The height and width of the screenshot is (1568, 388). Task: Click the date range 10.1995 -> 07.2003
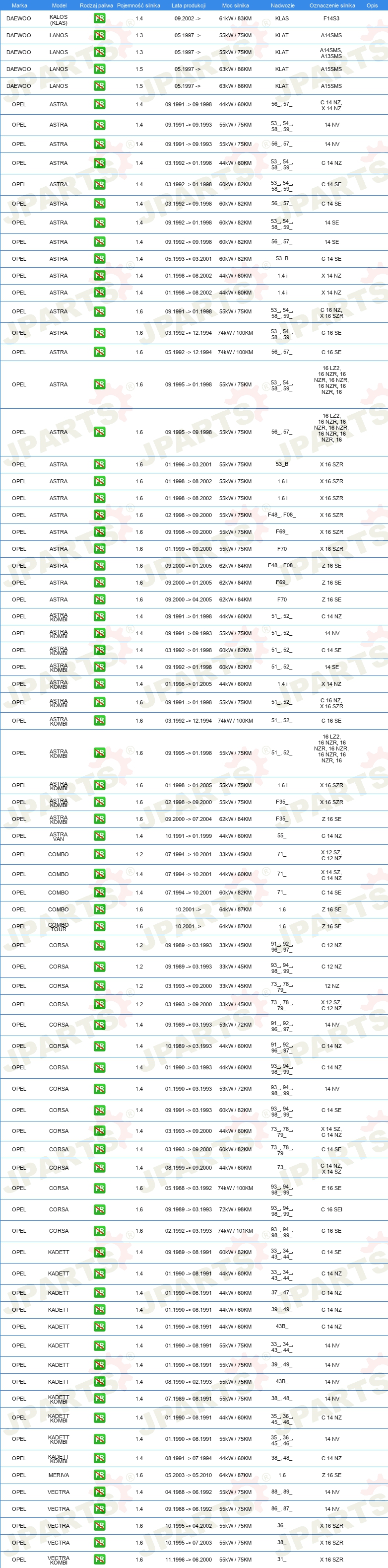click(x=189, y=1543)
